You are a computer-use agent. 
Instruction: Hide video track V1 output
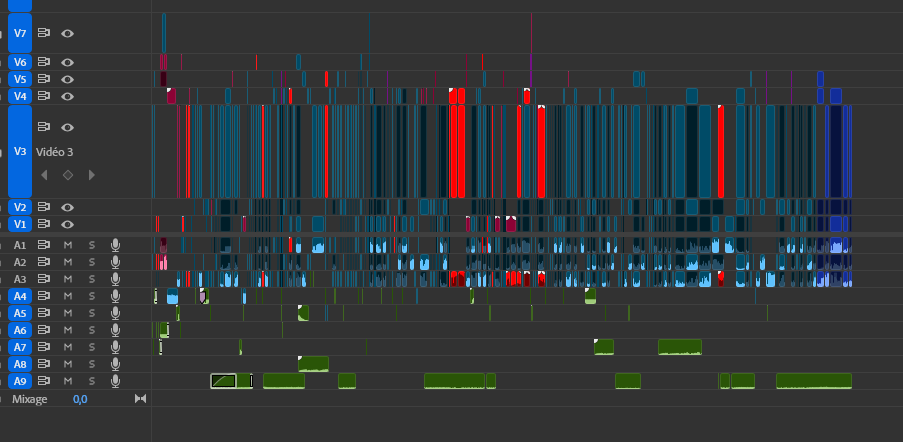pos(67,224)
